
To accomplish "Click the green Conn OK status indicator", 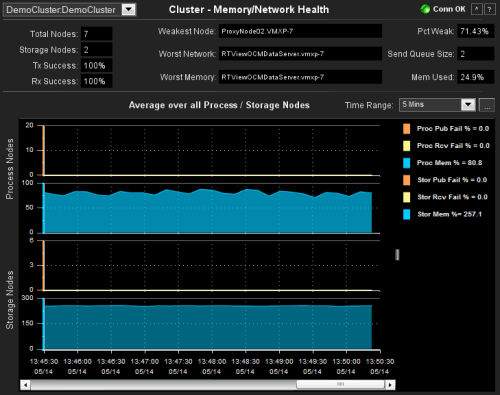I will pyautogui.click(x=425, y=9).
